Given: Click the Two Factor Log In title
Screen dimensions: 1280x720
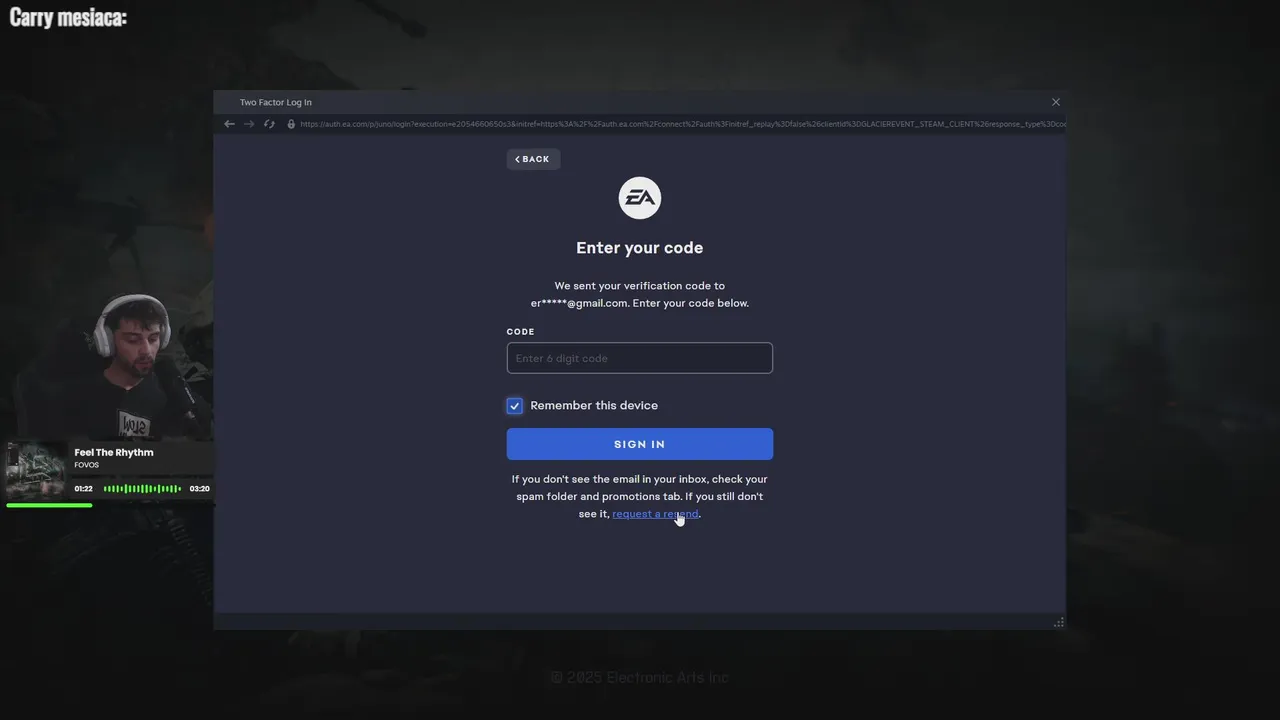Looking at the screenshot, I should tap(276, 102).
